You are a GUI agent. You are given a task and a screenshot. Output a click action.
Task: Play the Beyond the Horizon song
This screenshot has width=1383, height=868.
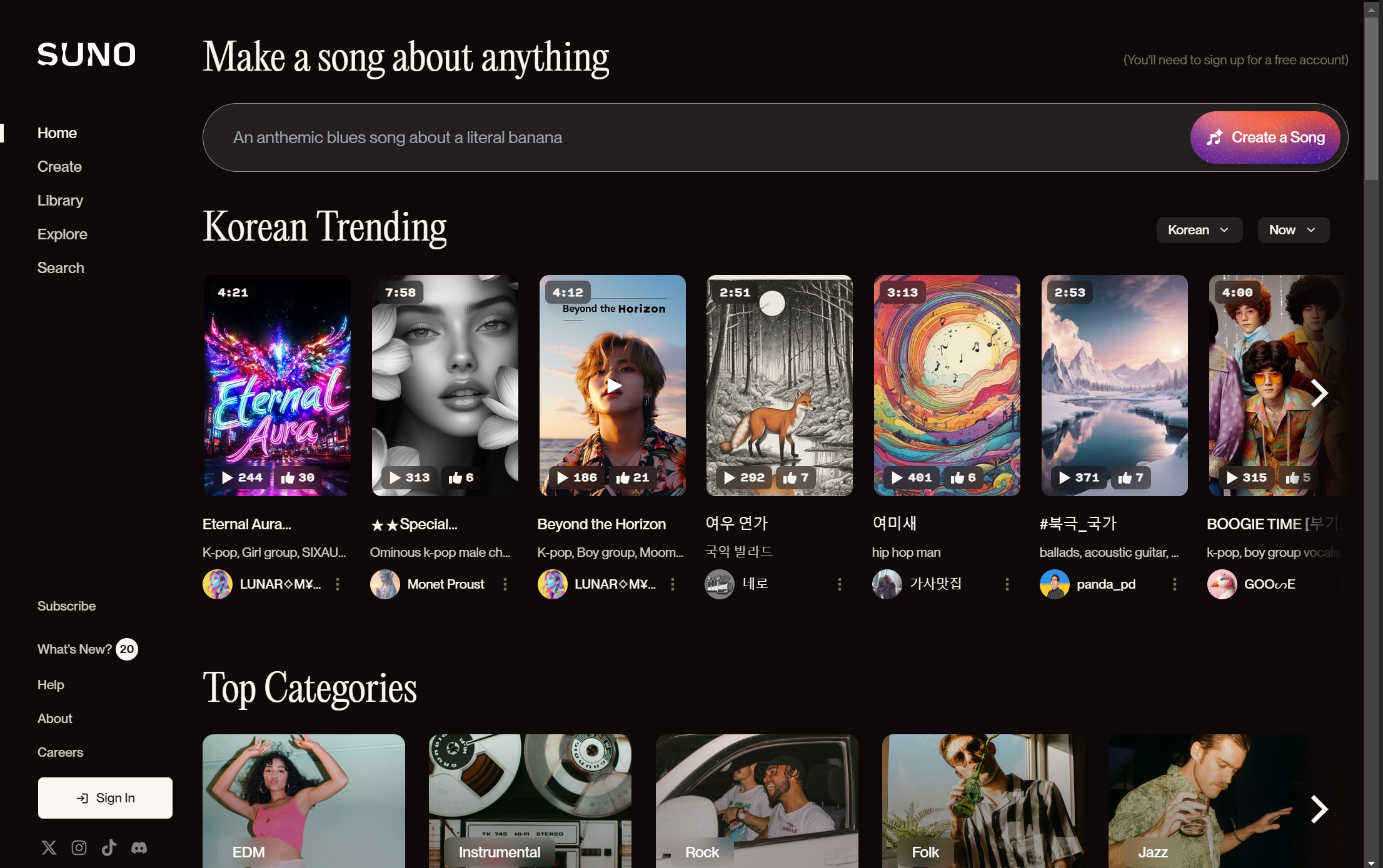613,386
